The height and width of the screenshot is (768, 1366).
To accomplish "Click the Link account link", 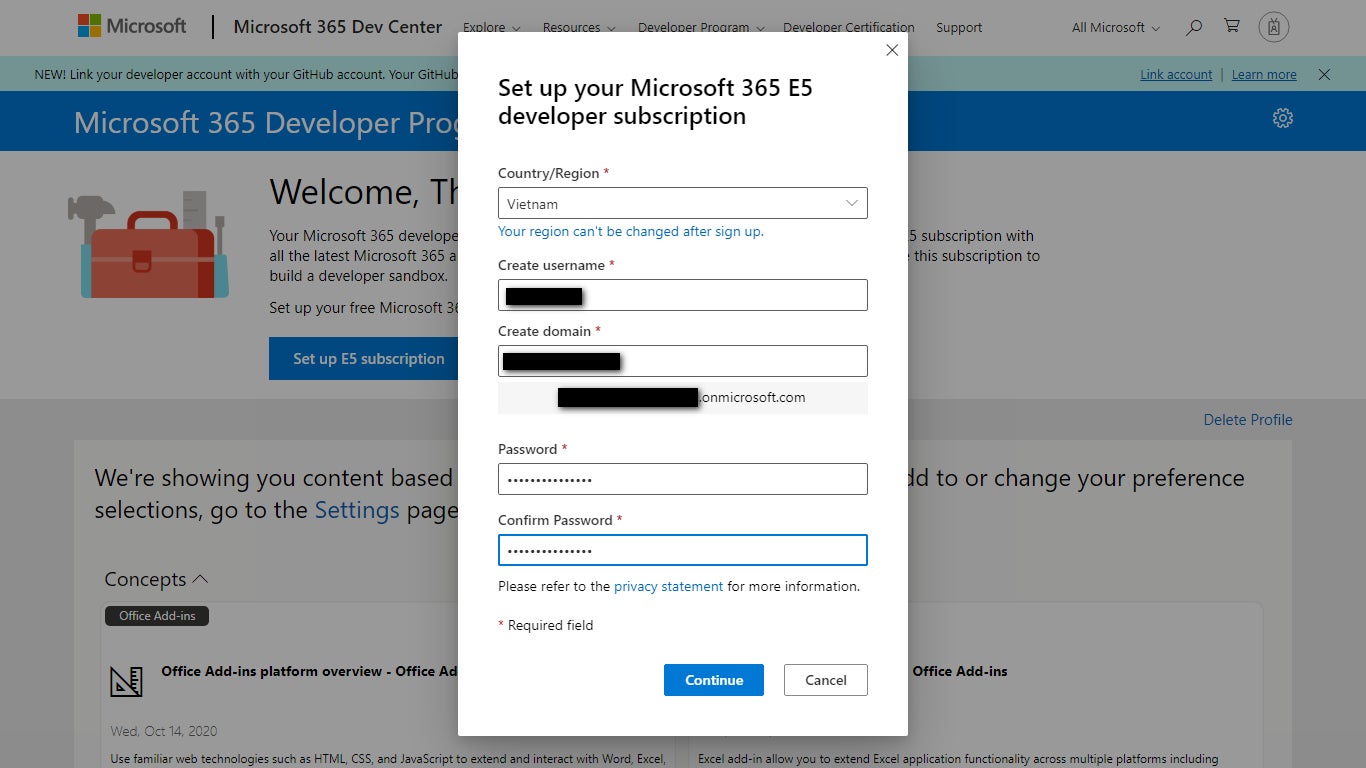I will (x=1176, y=74).
